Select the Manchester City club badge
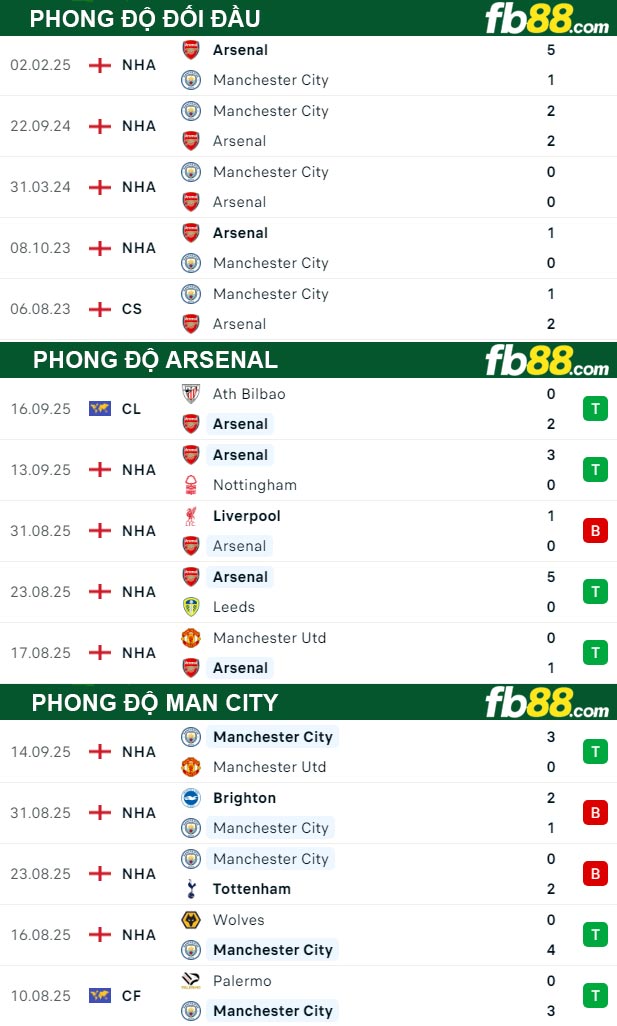 point(188,80)
